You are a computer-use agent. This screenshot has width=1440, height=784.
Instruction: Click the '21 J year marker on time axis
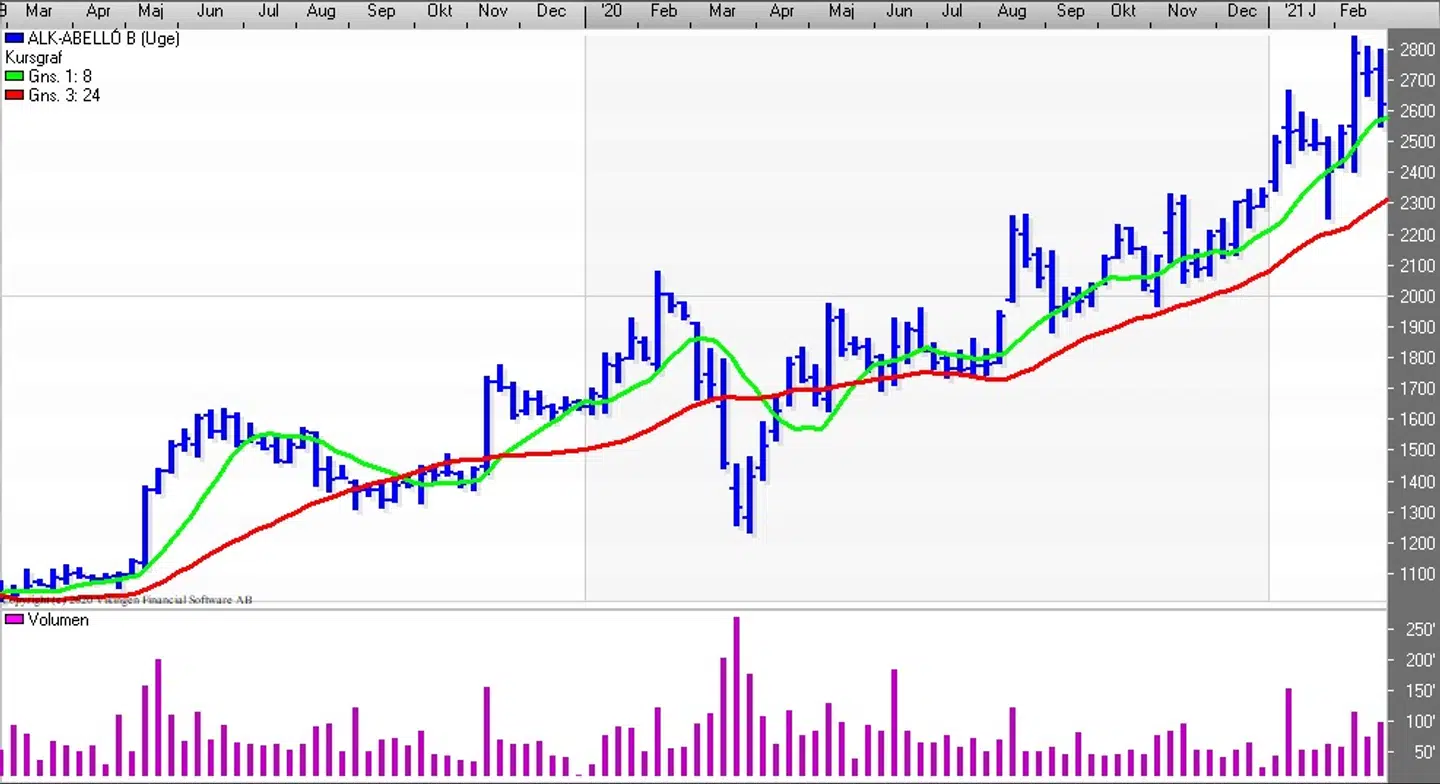pyautogui.click(x=1300, y=11)
